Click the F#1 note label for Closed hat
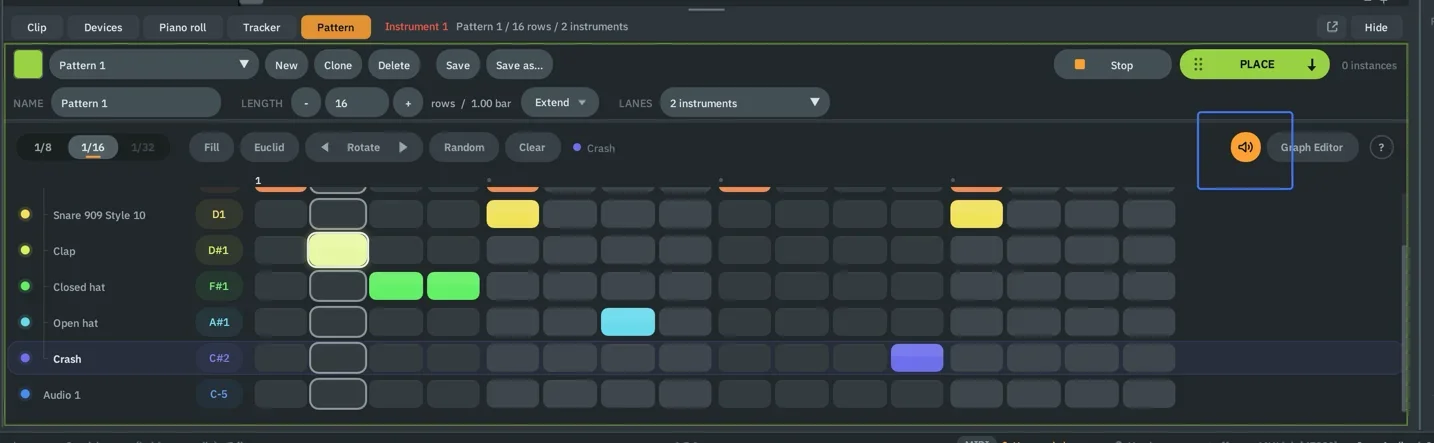Viewport: 1434px width, 443px height. pos(219,286)
